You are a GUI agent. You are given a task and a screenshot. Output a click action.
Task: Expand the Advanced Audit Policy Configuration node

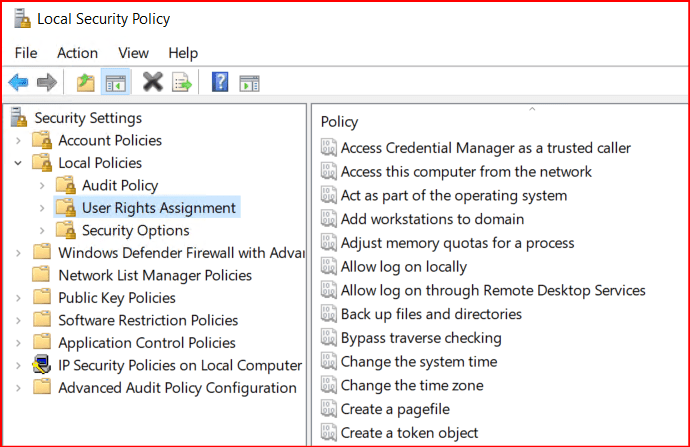click(18, 388)
